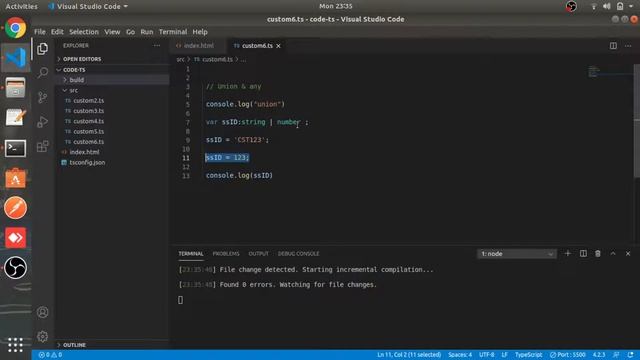Open the Run menu
Viewport: 640px width, 360px height.
pyautogui.click(x=147, y=32)
